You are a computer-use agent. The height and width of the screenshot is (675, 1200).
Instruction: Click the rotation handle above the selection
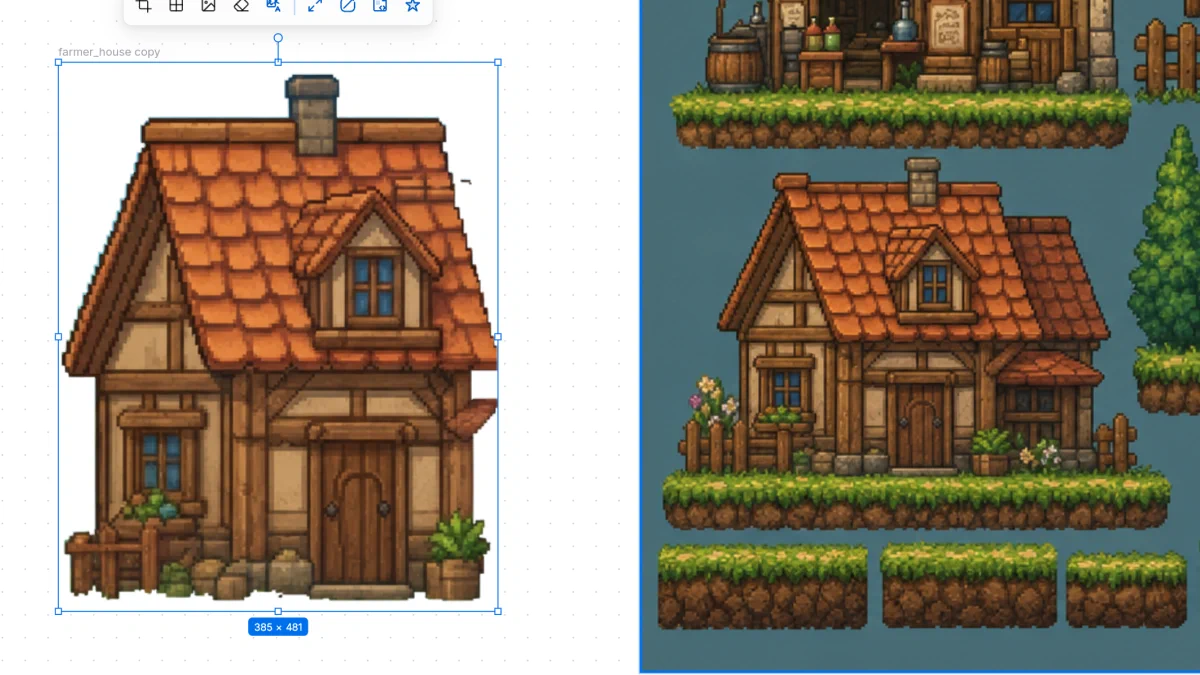tap(278, 38)
